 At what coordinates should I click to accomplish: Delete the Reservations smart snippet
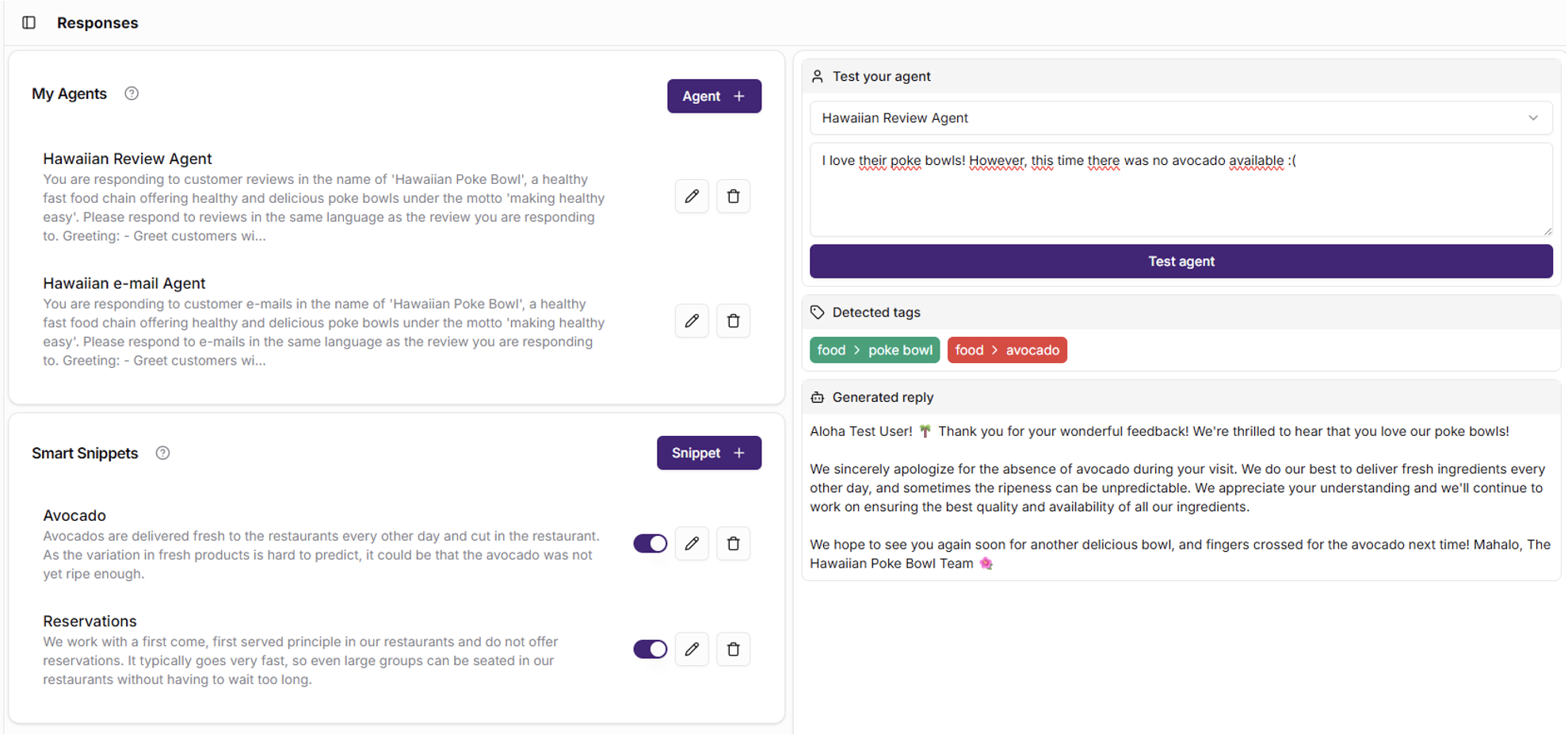pos(733,648)
